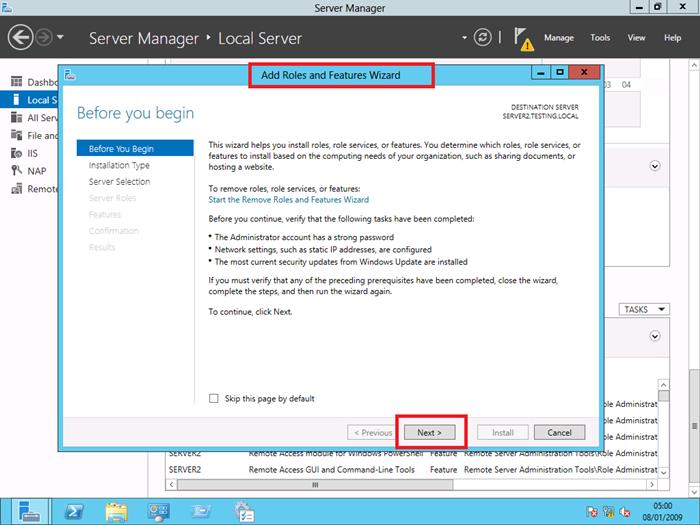Minimize the Add Roles and Features Wizard
Viewport: 700px width, 525px height.
(x=541, y=73)
